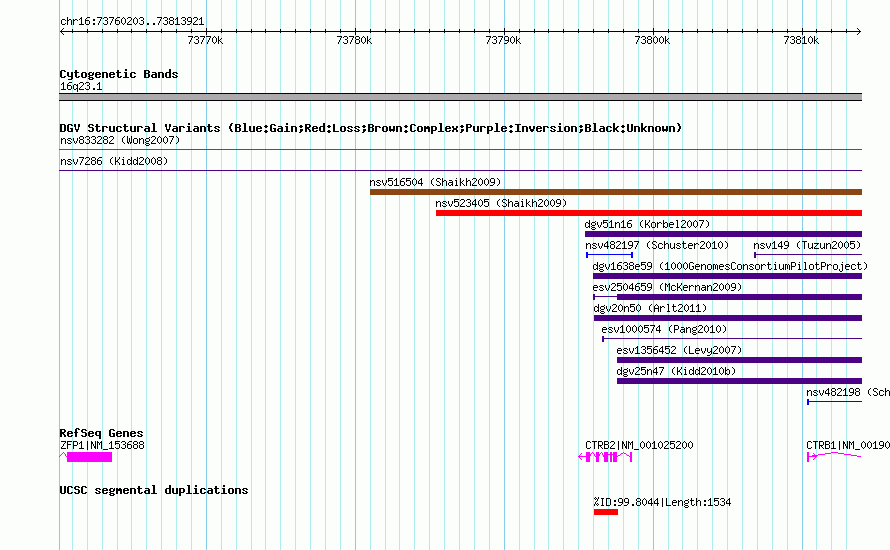This screenshot has width=890, height=550.
Task: Click the red segmental duplication block
Action: coord(606,512)
